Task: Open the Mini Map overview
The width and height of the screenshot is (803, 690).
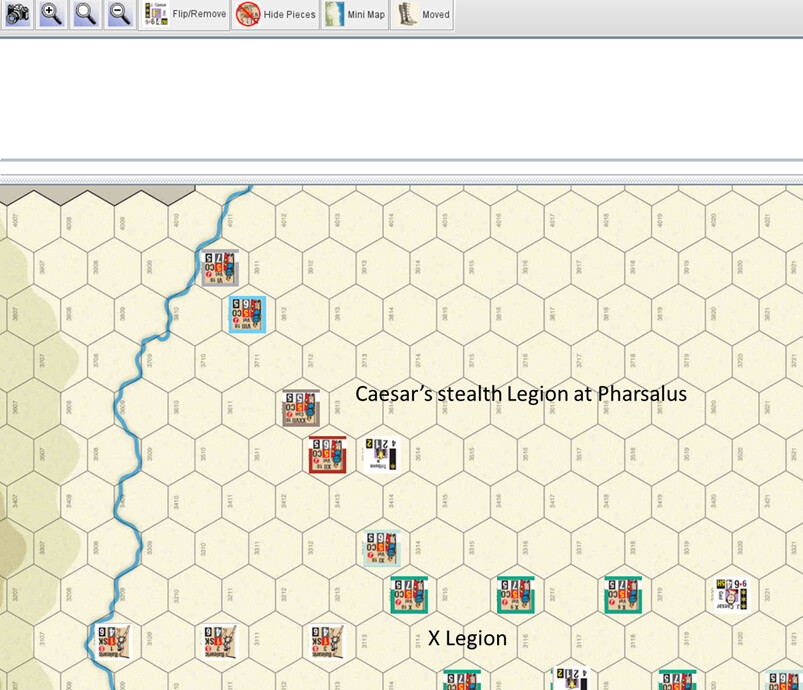Action: [x=354, y=14]
